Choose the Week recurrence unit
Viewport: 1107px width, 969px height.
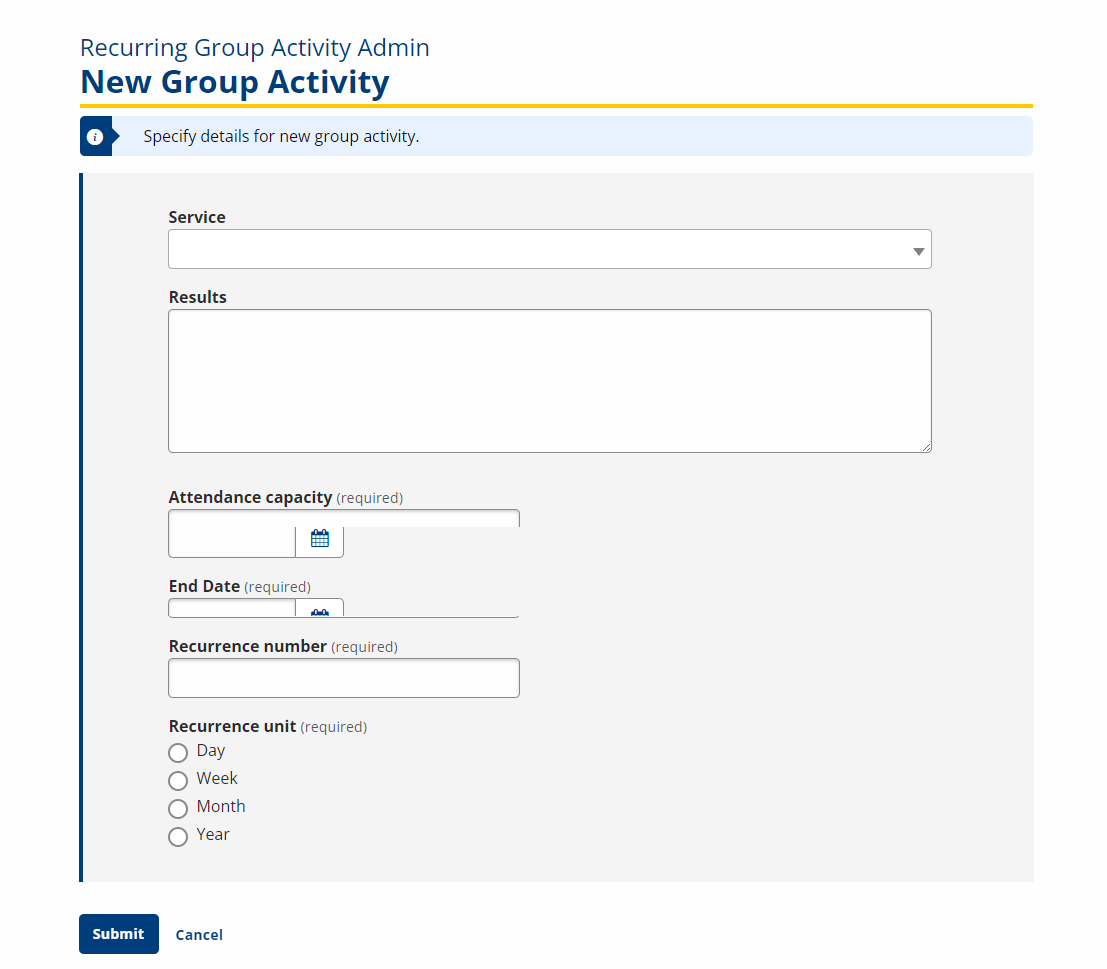click(178, 780)
